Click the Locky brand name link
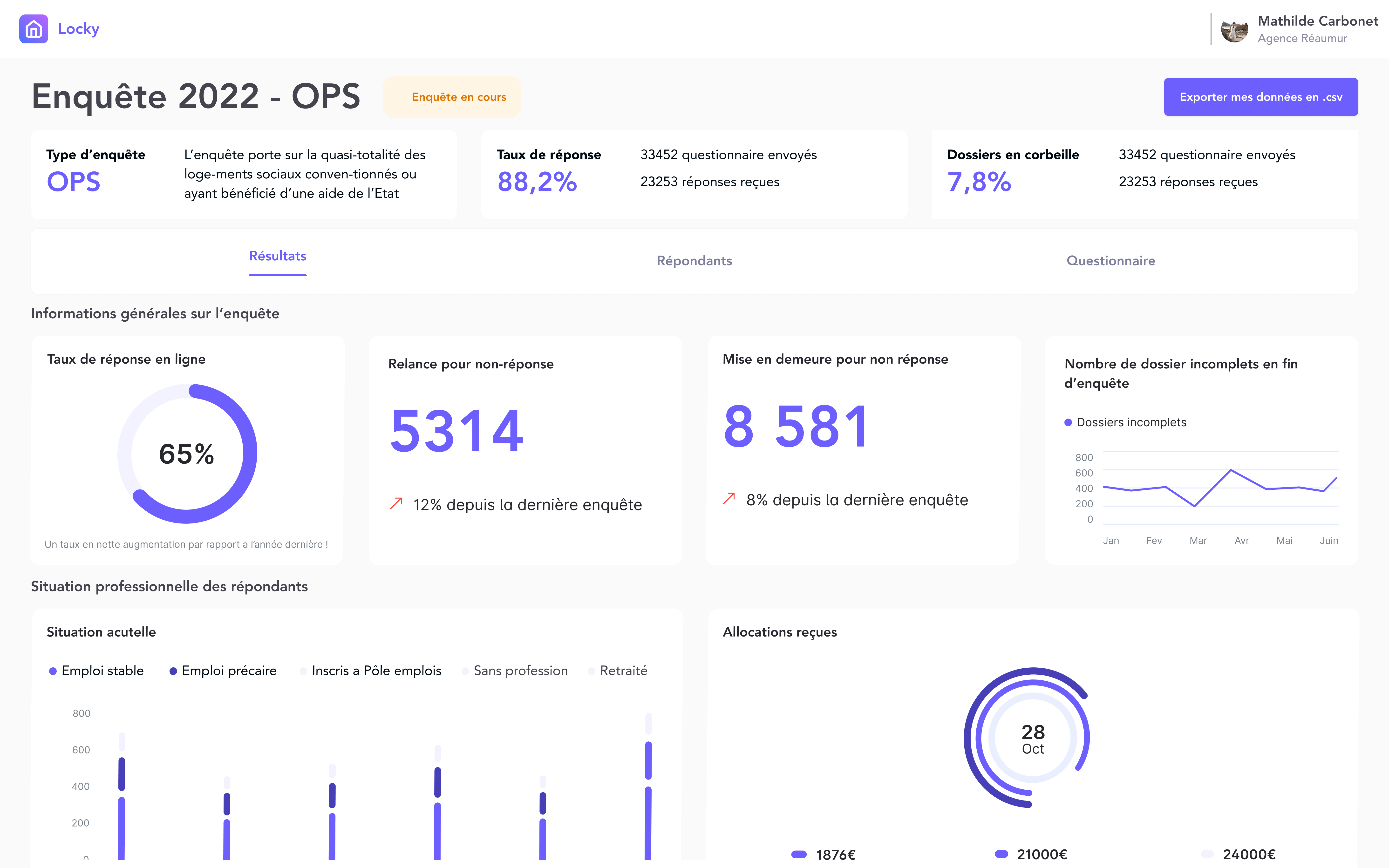1389x868 pixels. coord(79,29)
